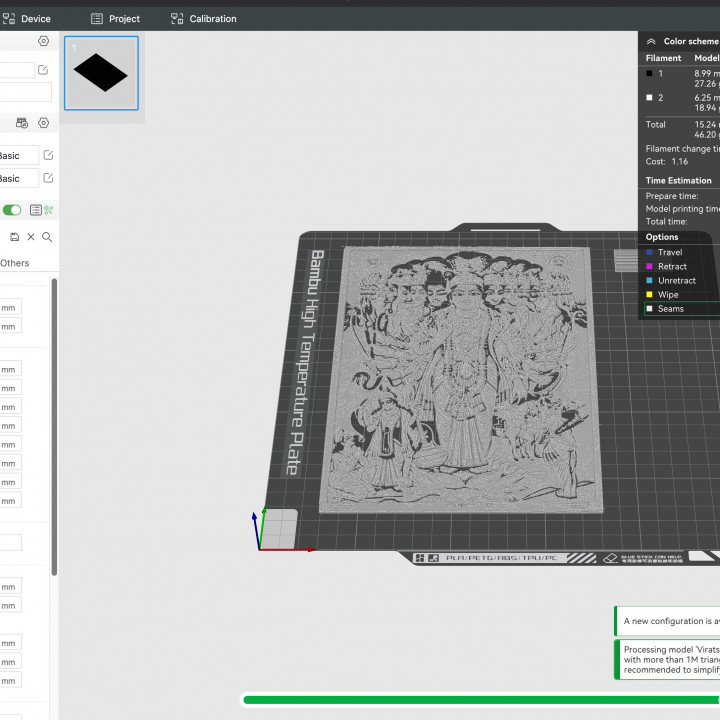Image resolution: width=720 pixels, height=720 pixels.
Task: Click the edit icon beside the printer preset
Action: click(43, 70)
